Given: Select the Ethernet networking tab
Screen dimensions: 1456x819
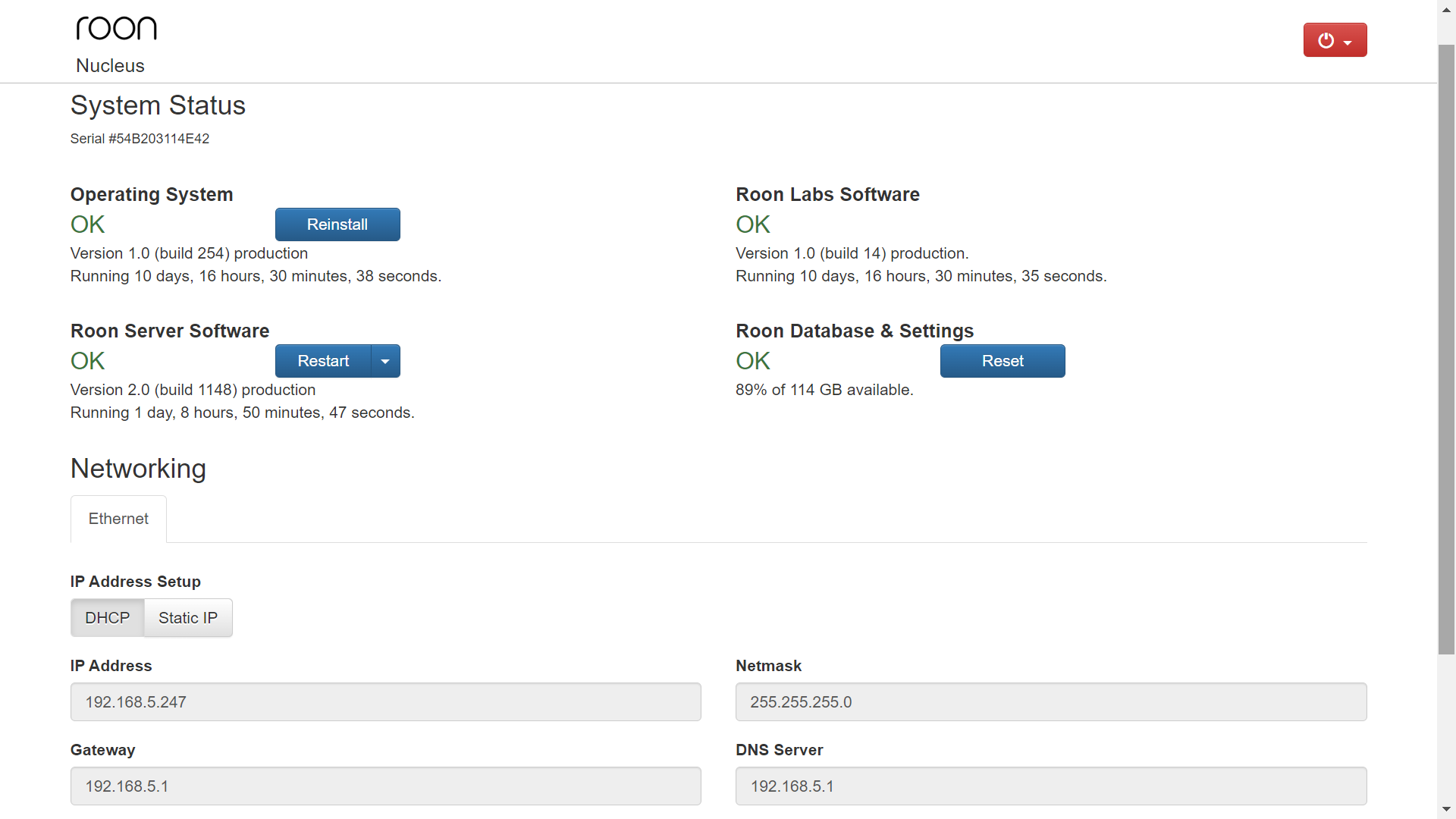Looking at the screenshot, I should coord(118,519).
